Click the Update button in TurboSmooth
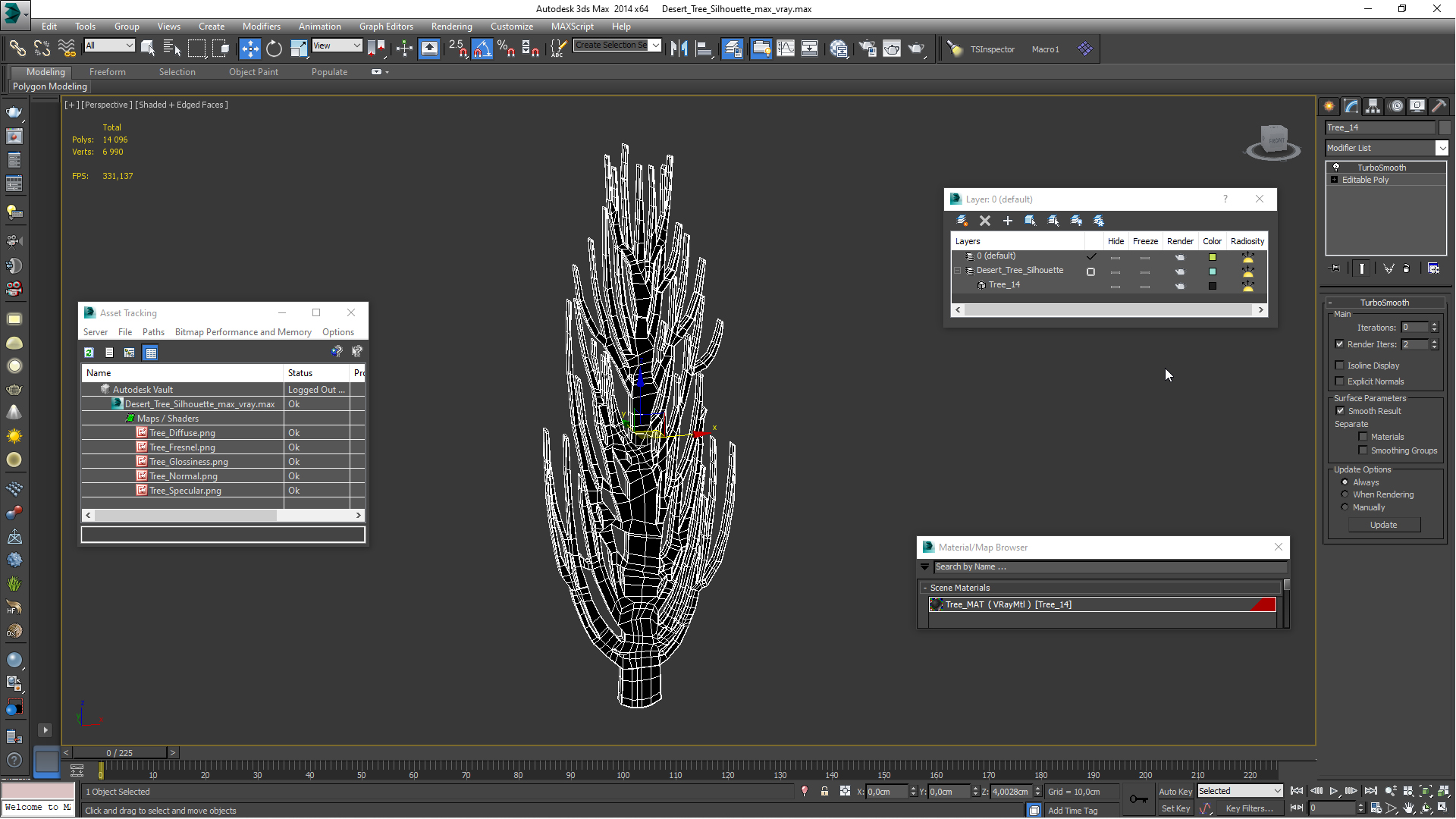This screenshot has width=1456, height=819. [1384, 524]
